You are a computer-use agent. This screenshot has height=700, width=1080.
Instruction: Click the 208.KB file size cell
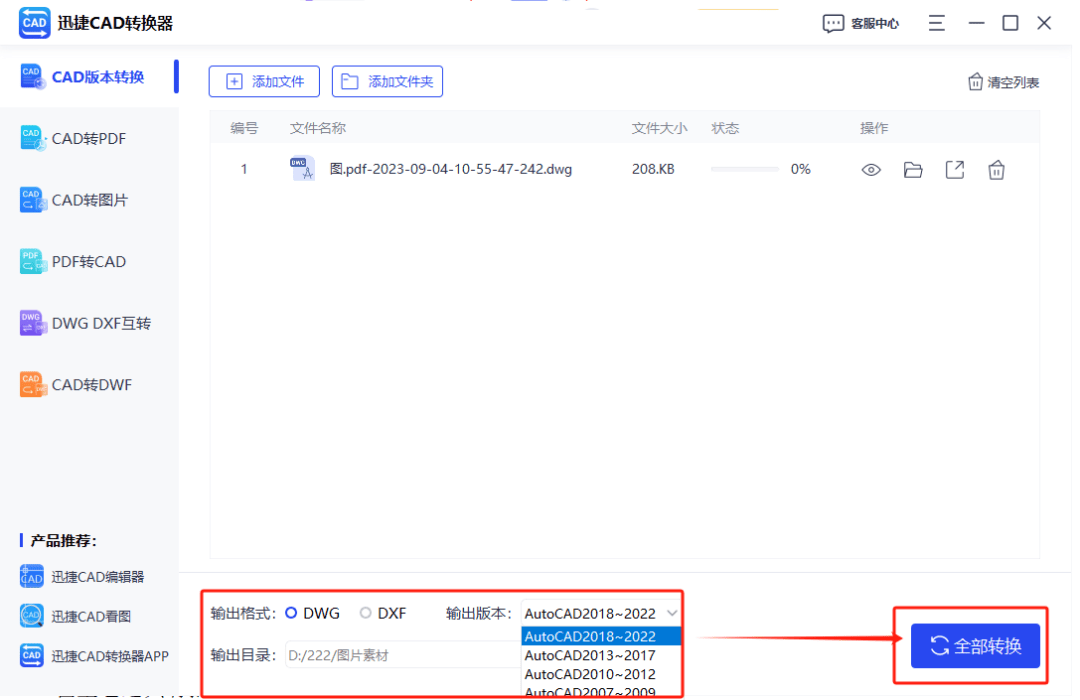click(x=653, y=169)
